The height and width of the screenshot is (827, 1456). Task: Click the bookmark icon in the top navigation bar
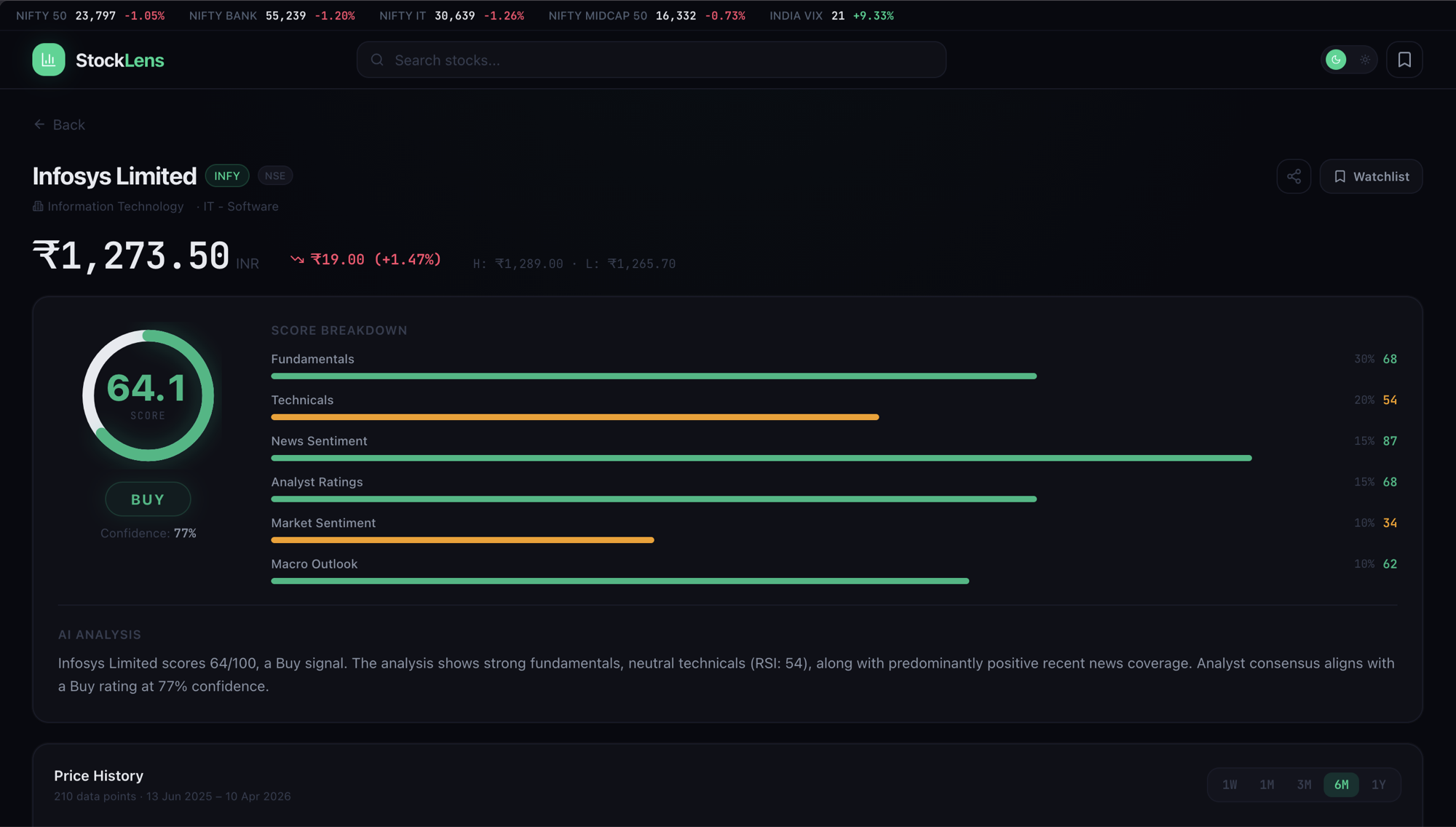tap(1404, 60)
